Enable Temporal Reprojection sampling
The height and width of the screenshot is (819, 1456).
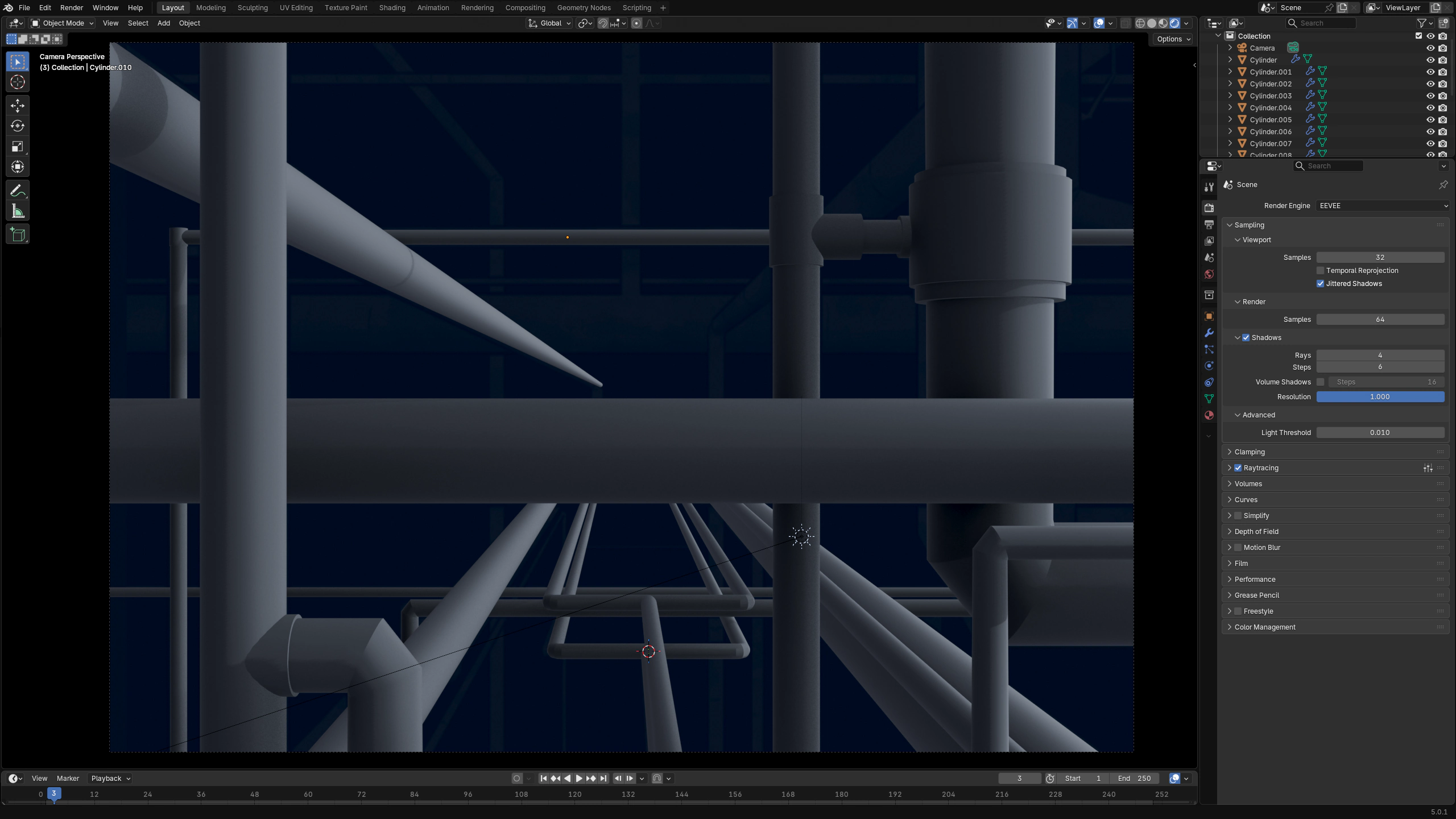pos(1319,270)
